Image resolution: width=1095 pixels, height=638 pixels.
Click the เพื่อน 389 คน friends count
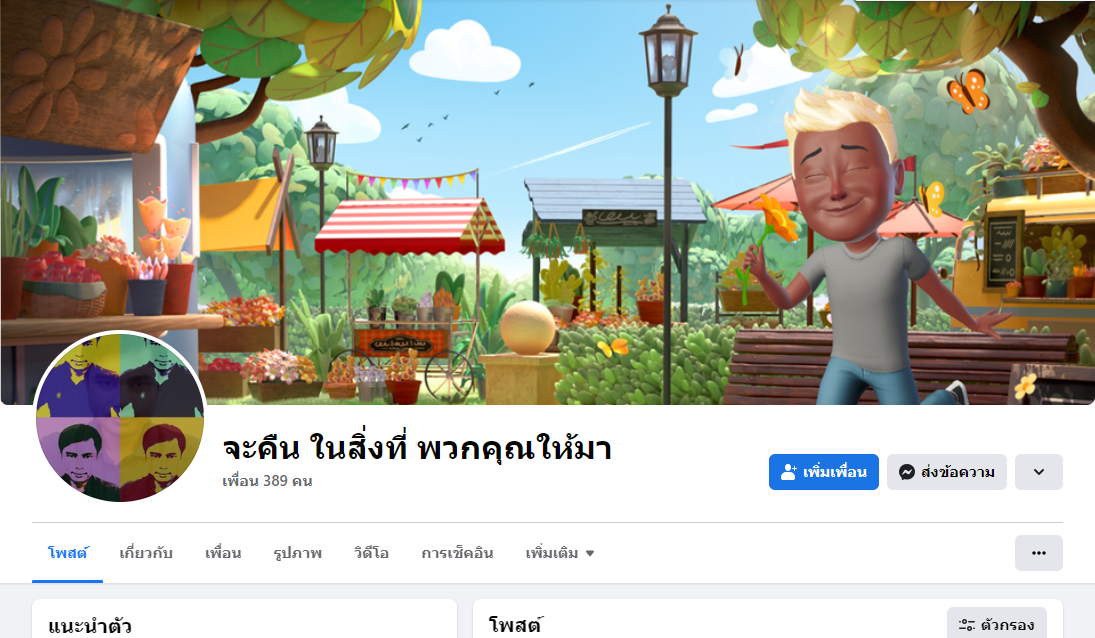click(x=267, y=481)
